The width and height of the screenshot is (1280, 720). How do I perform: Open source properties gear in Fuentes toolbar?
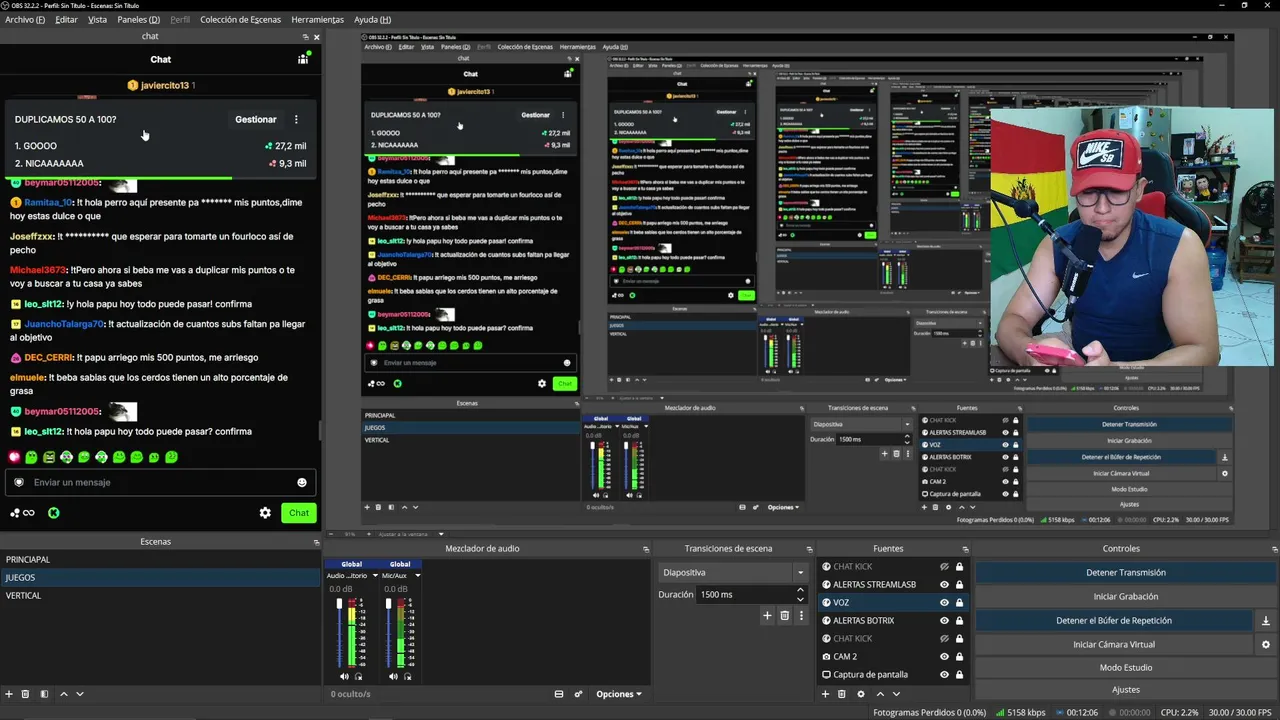(860, 694)
